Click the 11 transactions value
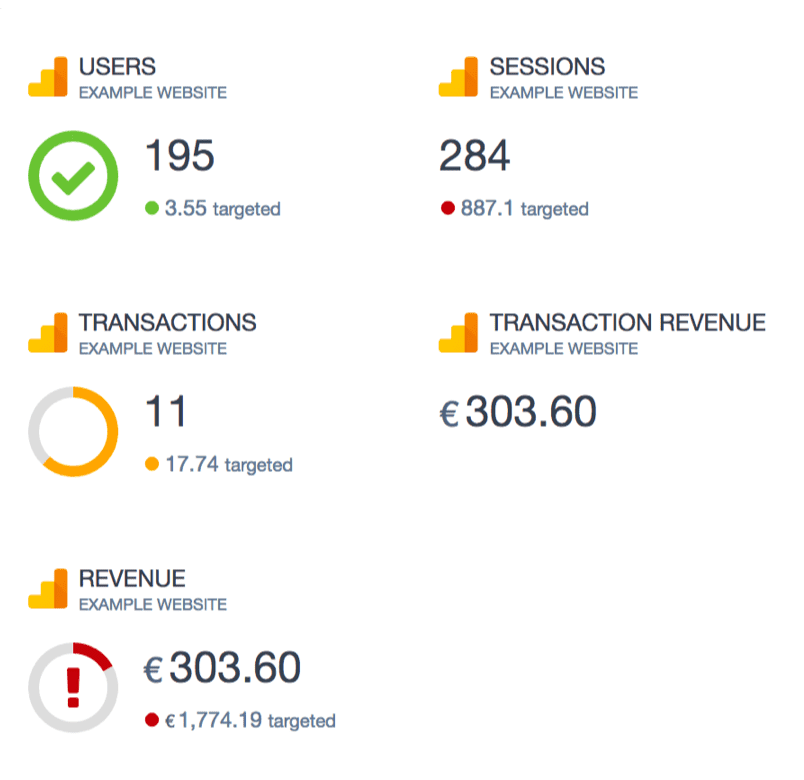 tap(166, 412)
